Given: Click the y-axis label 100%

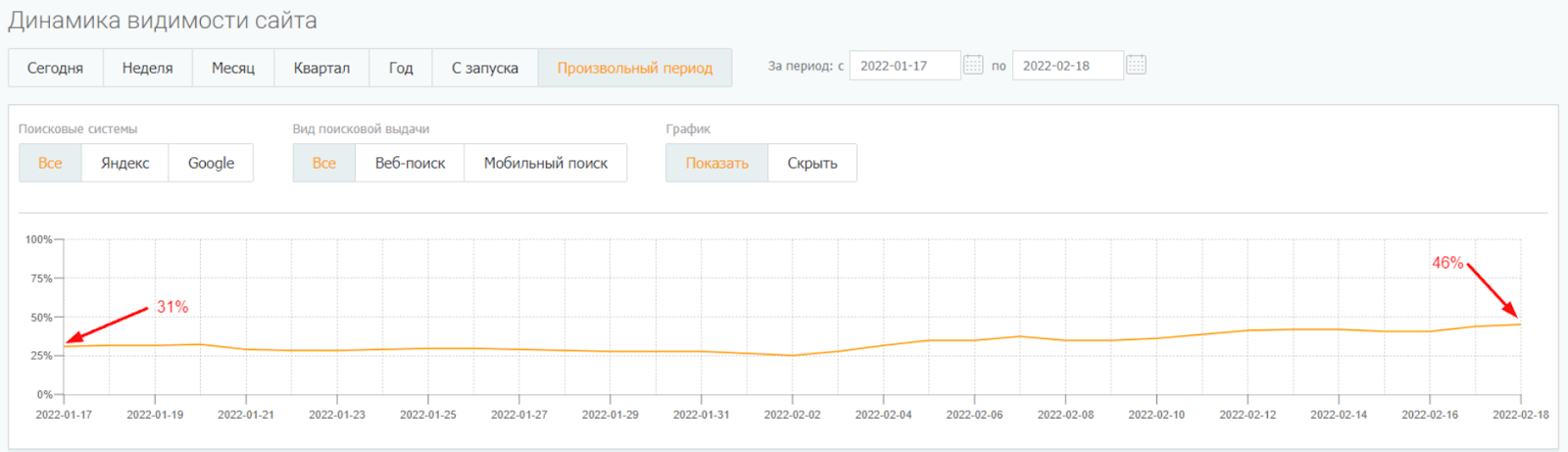Looking at the screenshot, I should point(39,239).
